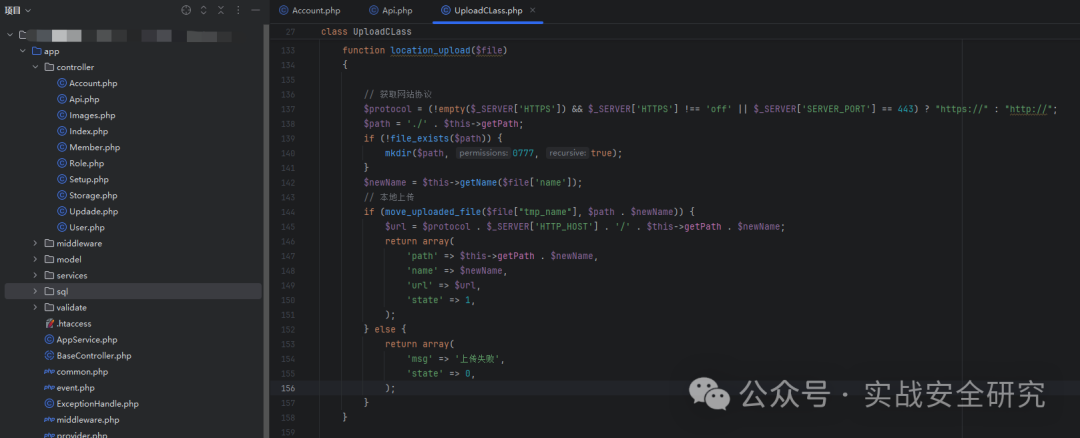This screenshot has height=438, width=1080.
Task: Expand the services folder
Action: pyautogui.click(x=35, y=275)
